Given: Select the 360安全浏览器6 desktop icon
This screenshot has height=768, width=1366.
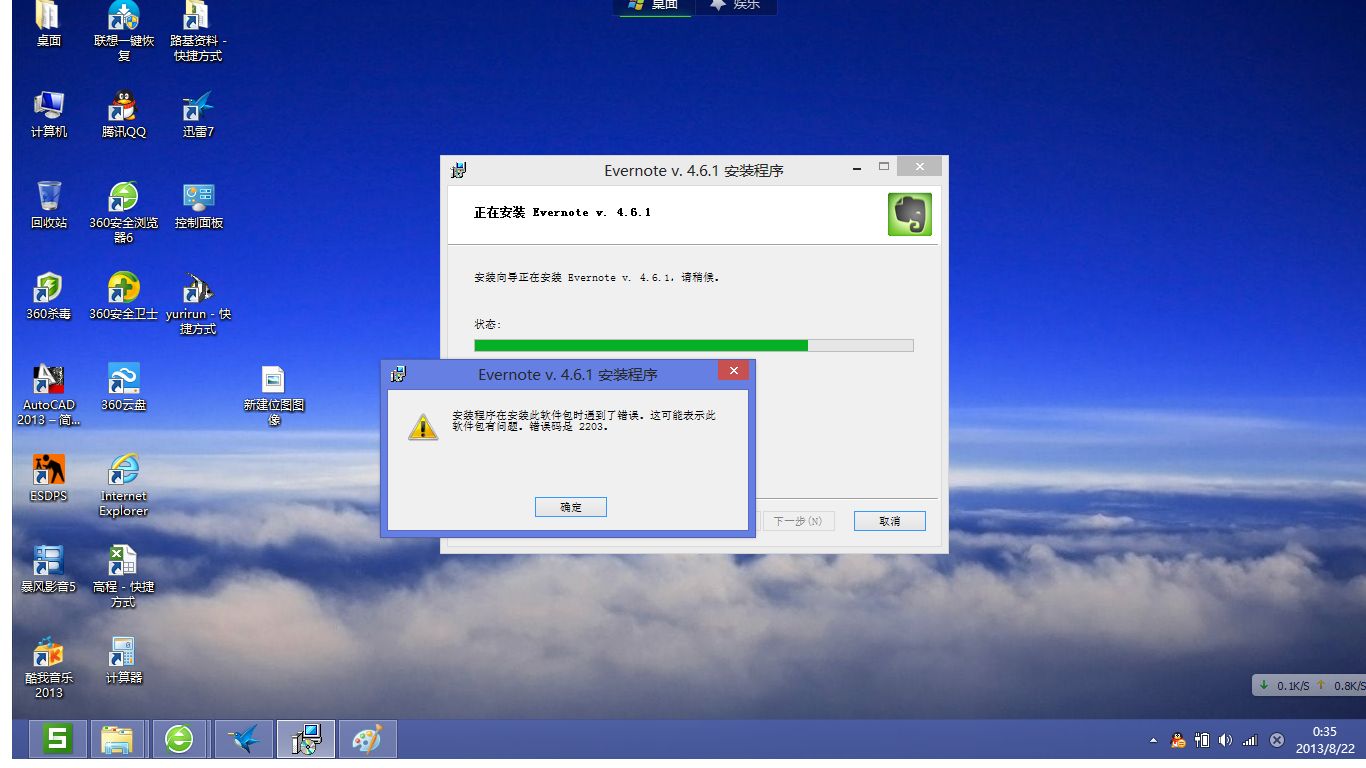Looking at the screenshot, I should point(124,212).
